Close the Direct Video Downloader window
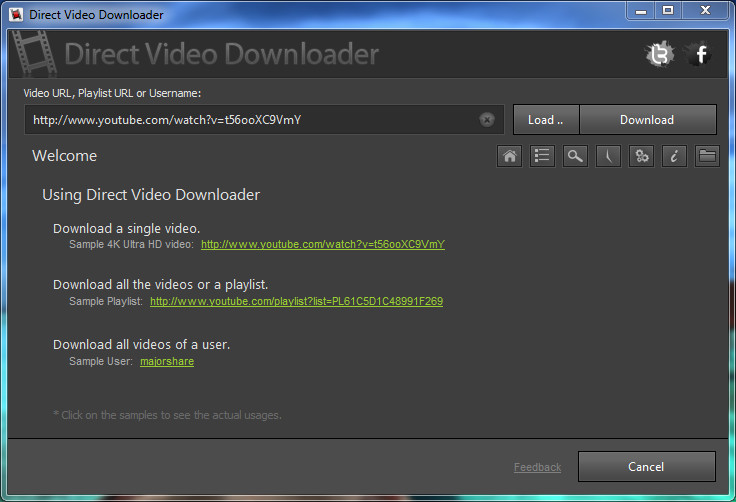The image size is (736, 502). point(705,11)
